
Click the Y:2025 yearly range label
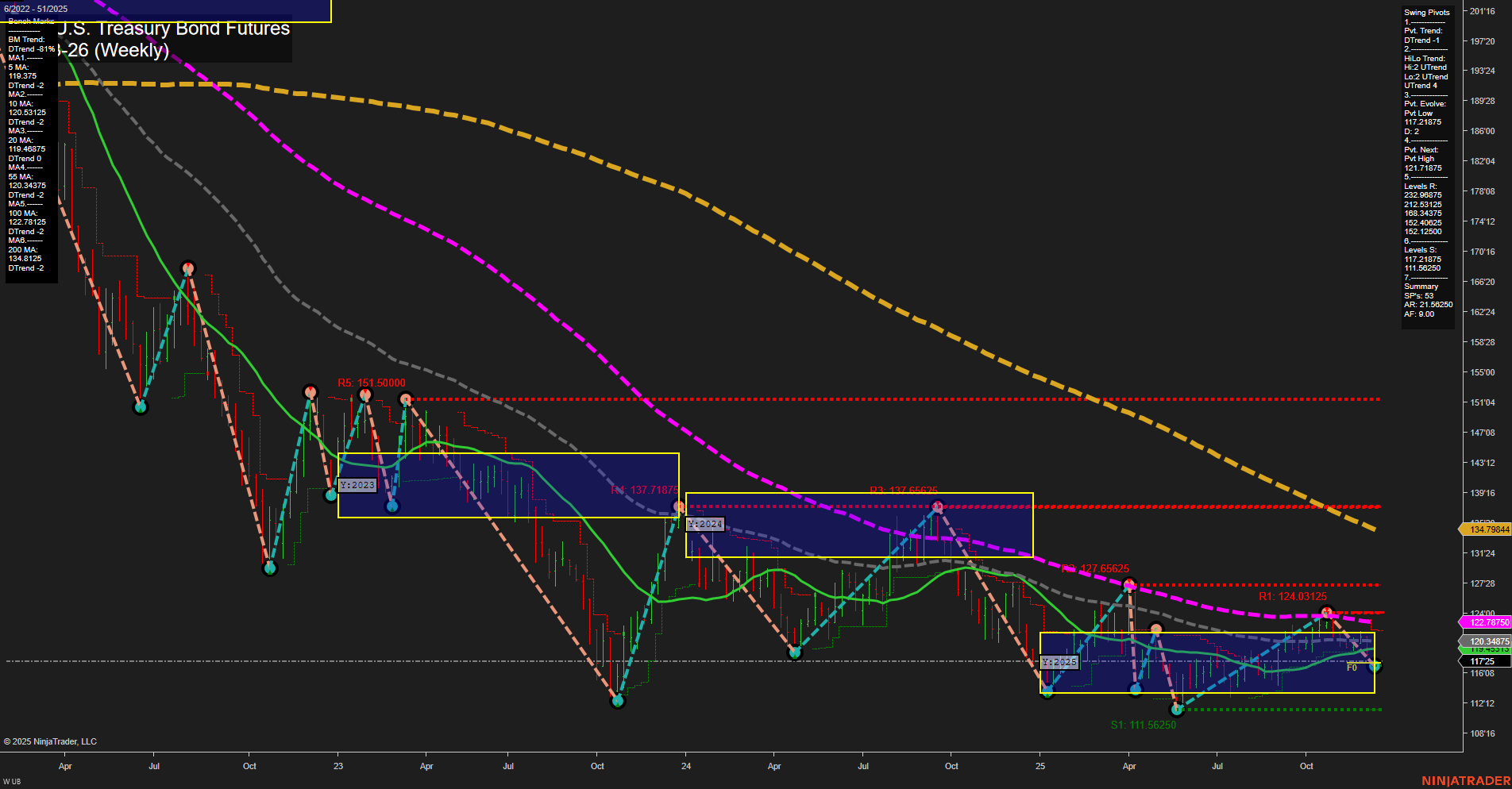1059,661
